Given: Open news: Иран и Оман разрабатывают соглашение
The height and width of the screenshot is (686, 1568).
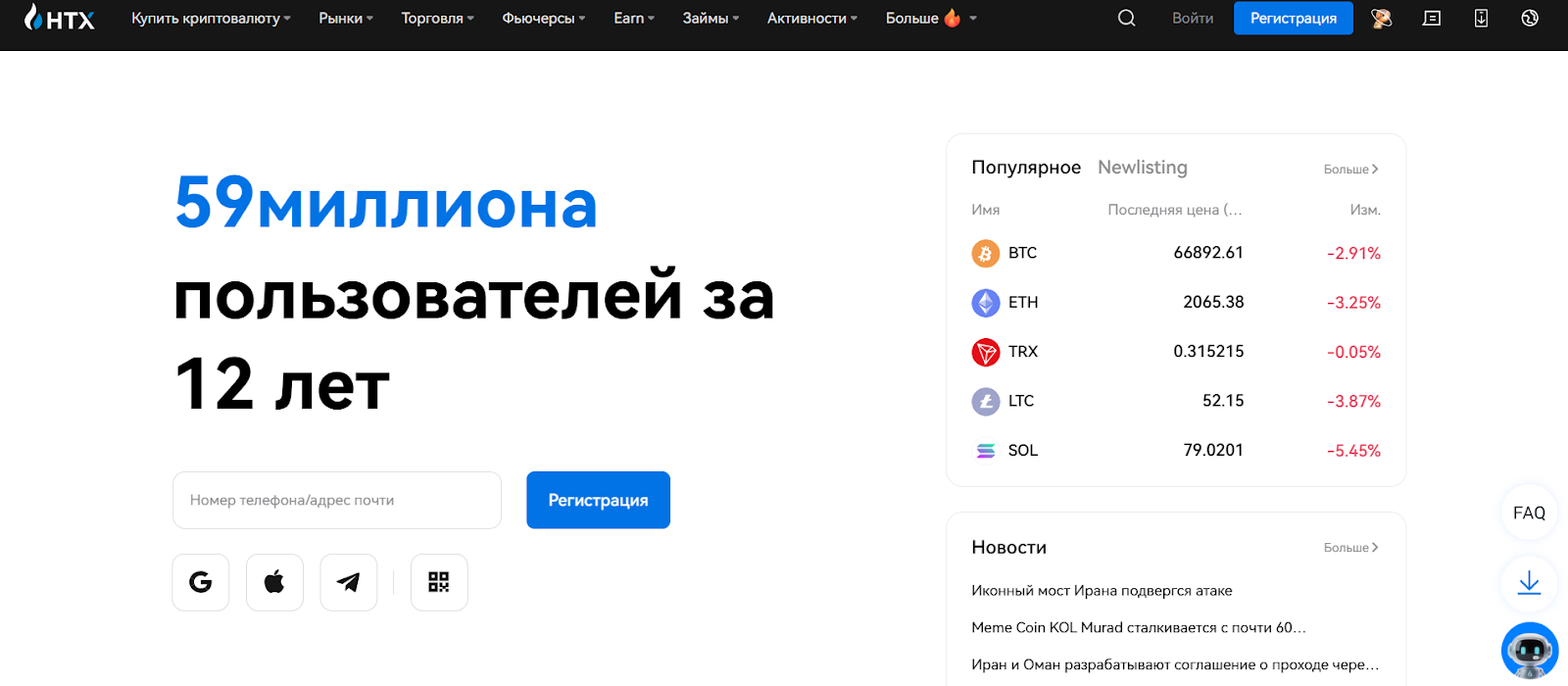Looking at the screenshot, I should pyautogui.click(x=1175, y=664).
